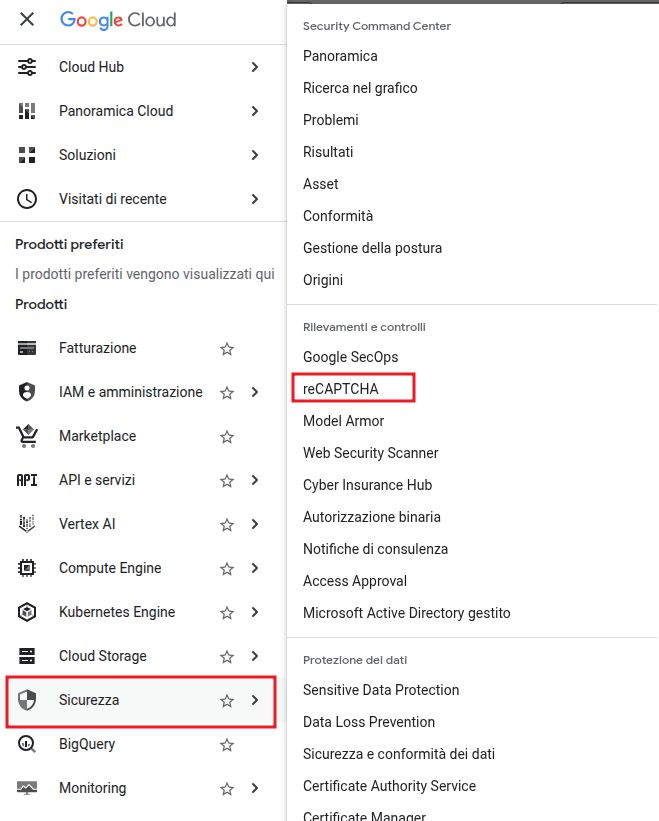The image size is (659, 821).
Task: Click the Vertex AI icon
Action: 27,524
